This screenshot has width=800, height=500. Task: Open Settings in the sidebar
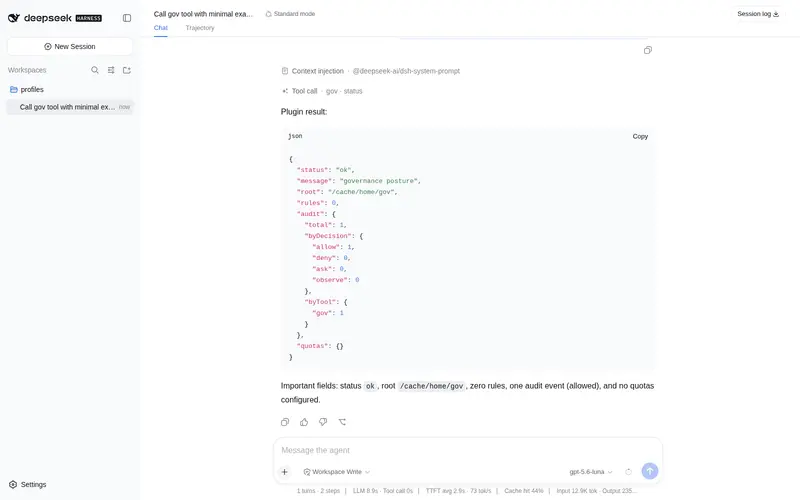click(28, 485)
